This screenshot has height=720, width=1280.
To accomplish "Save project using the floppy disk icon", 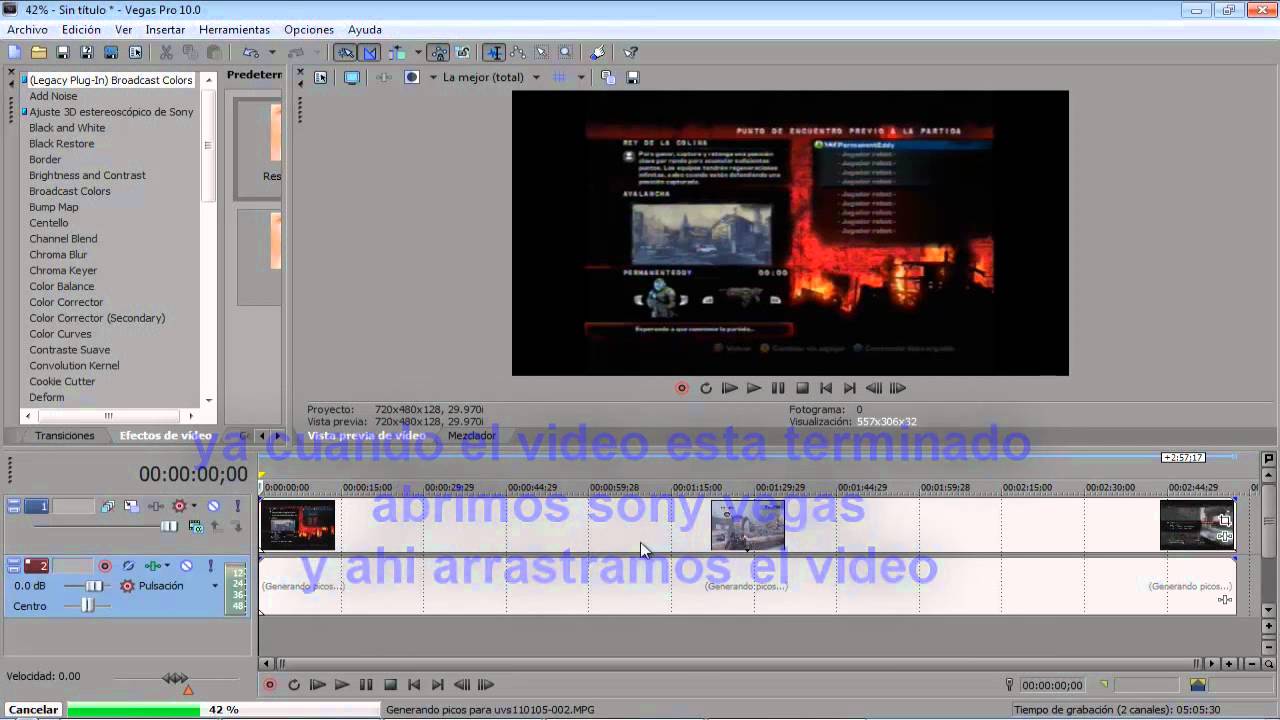I will [x=63, y=53].
